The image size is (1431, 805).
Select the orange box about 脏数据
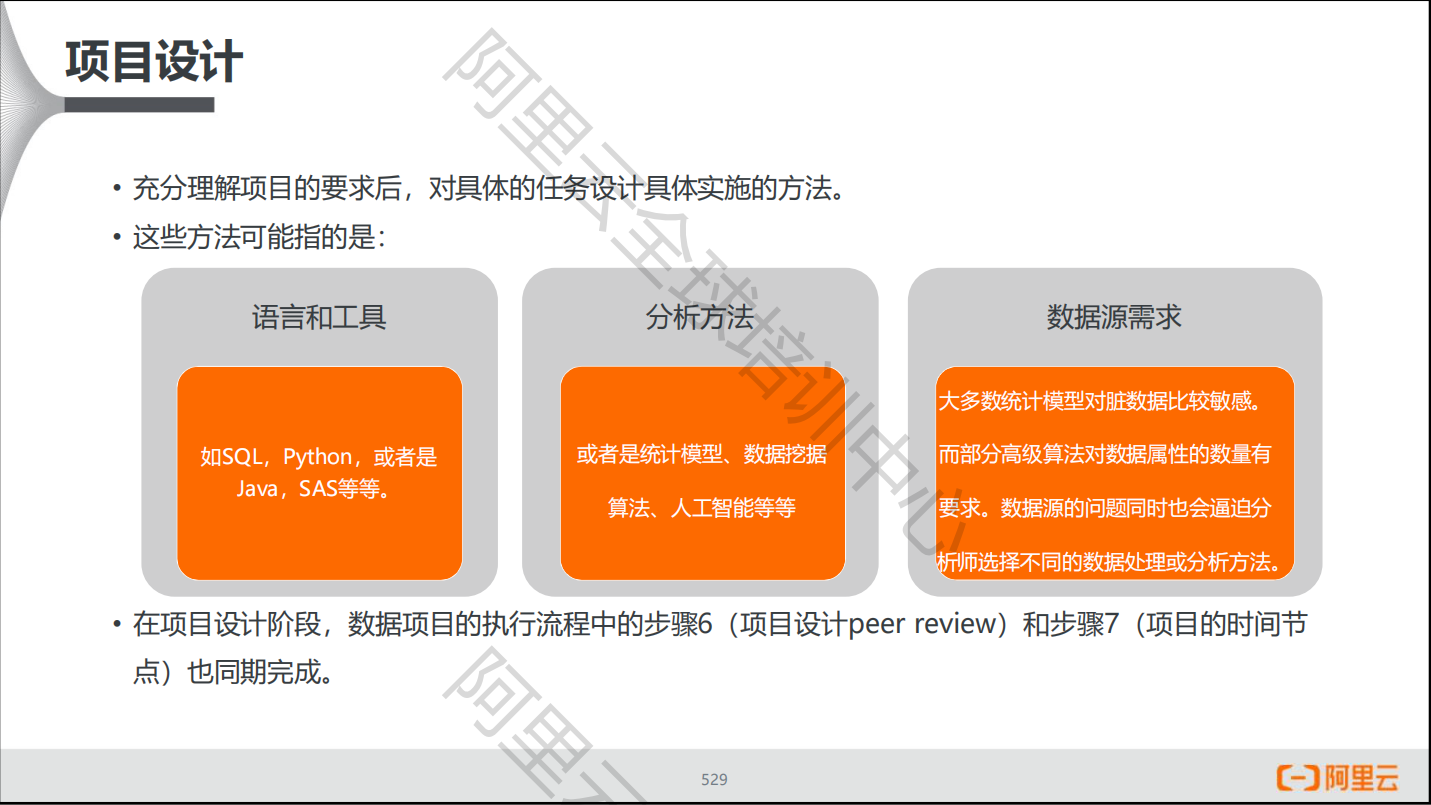[1115, 473]
